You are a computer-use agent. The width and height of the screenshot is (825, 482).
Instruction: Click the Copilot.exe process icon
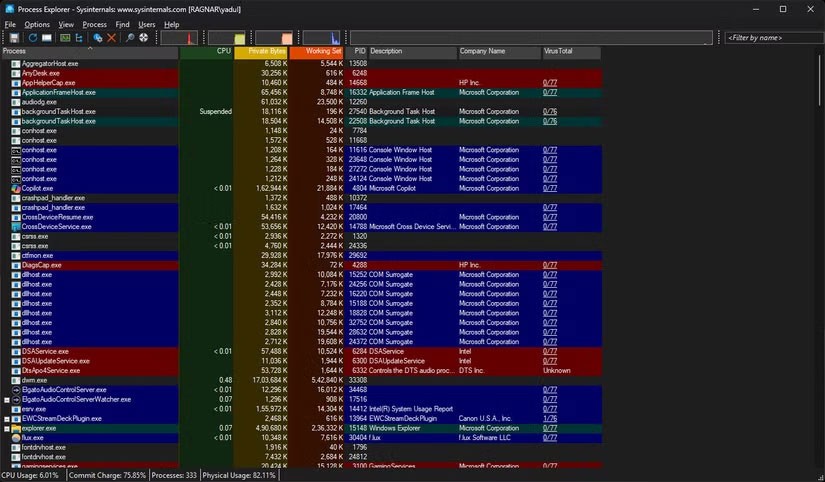tap(16, 188)
